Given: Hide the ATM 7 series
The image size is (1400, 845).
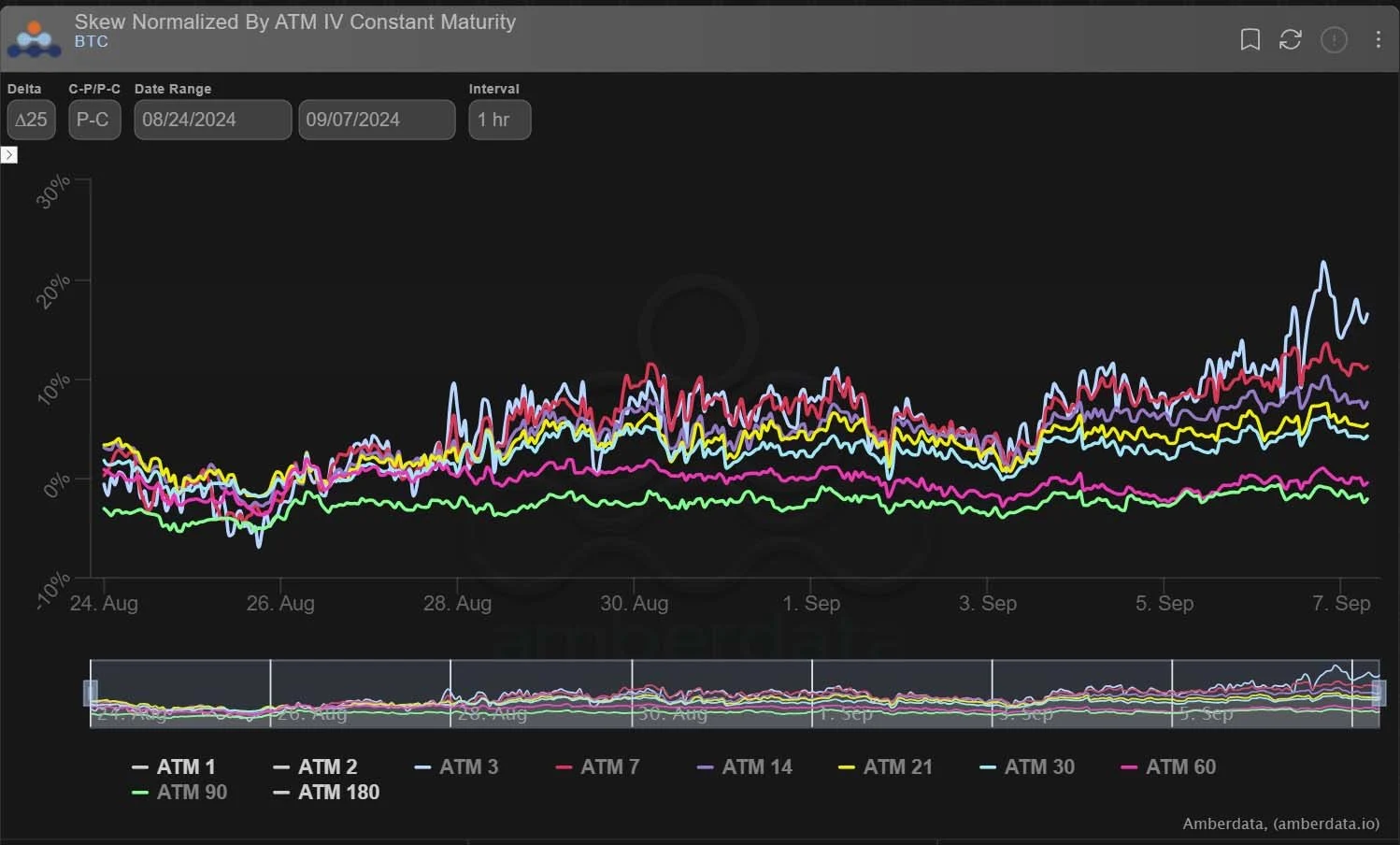Looking at the screenshot, I should (598, 766).
